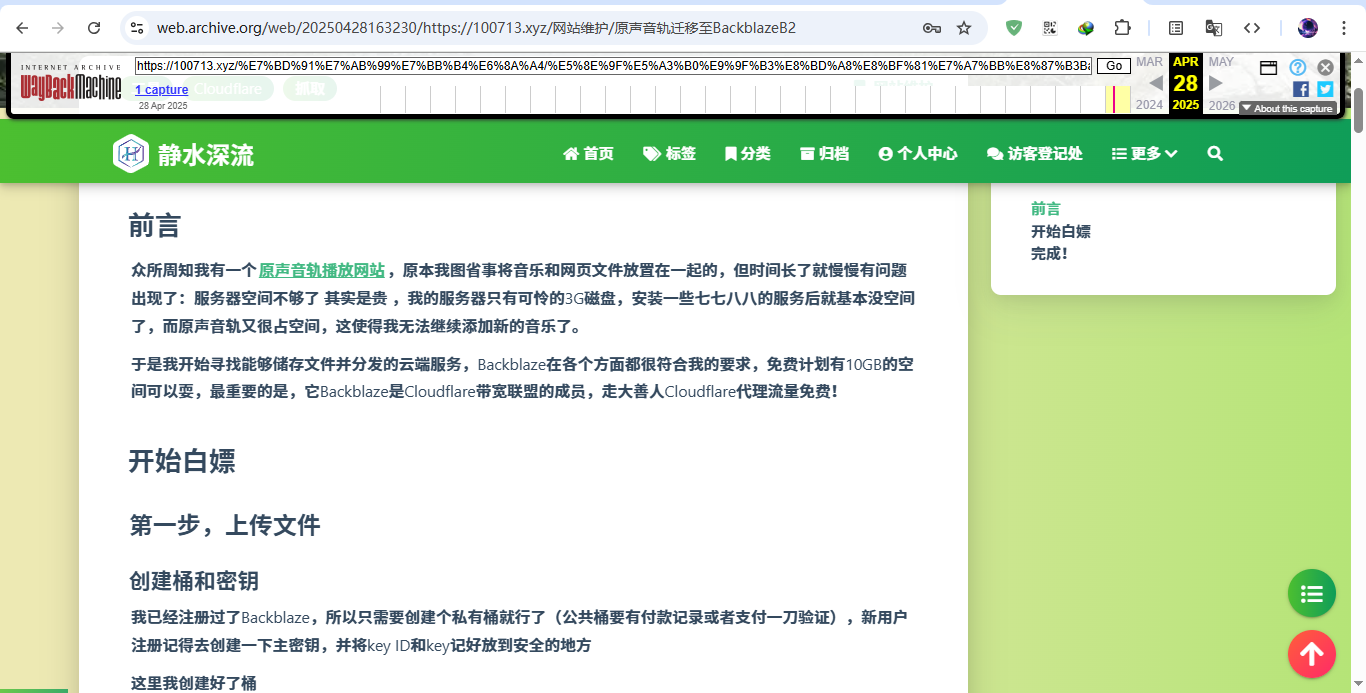Share capture on Facebook
Screen dimensions: 1366x693
tap(1301, 89)
